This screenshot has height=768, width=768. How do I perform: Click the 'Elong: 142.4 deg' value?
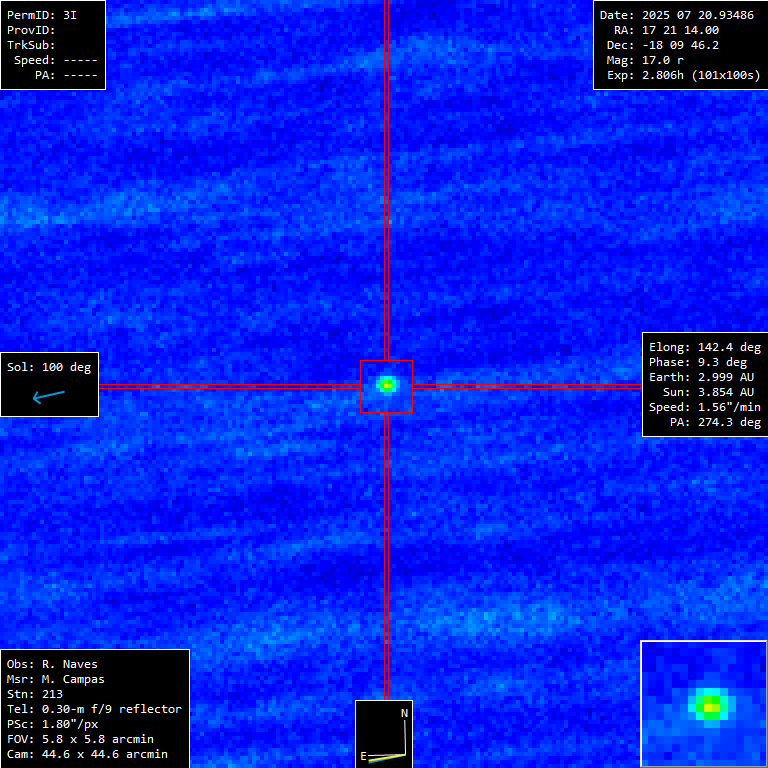[705, 347]
